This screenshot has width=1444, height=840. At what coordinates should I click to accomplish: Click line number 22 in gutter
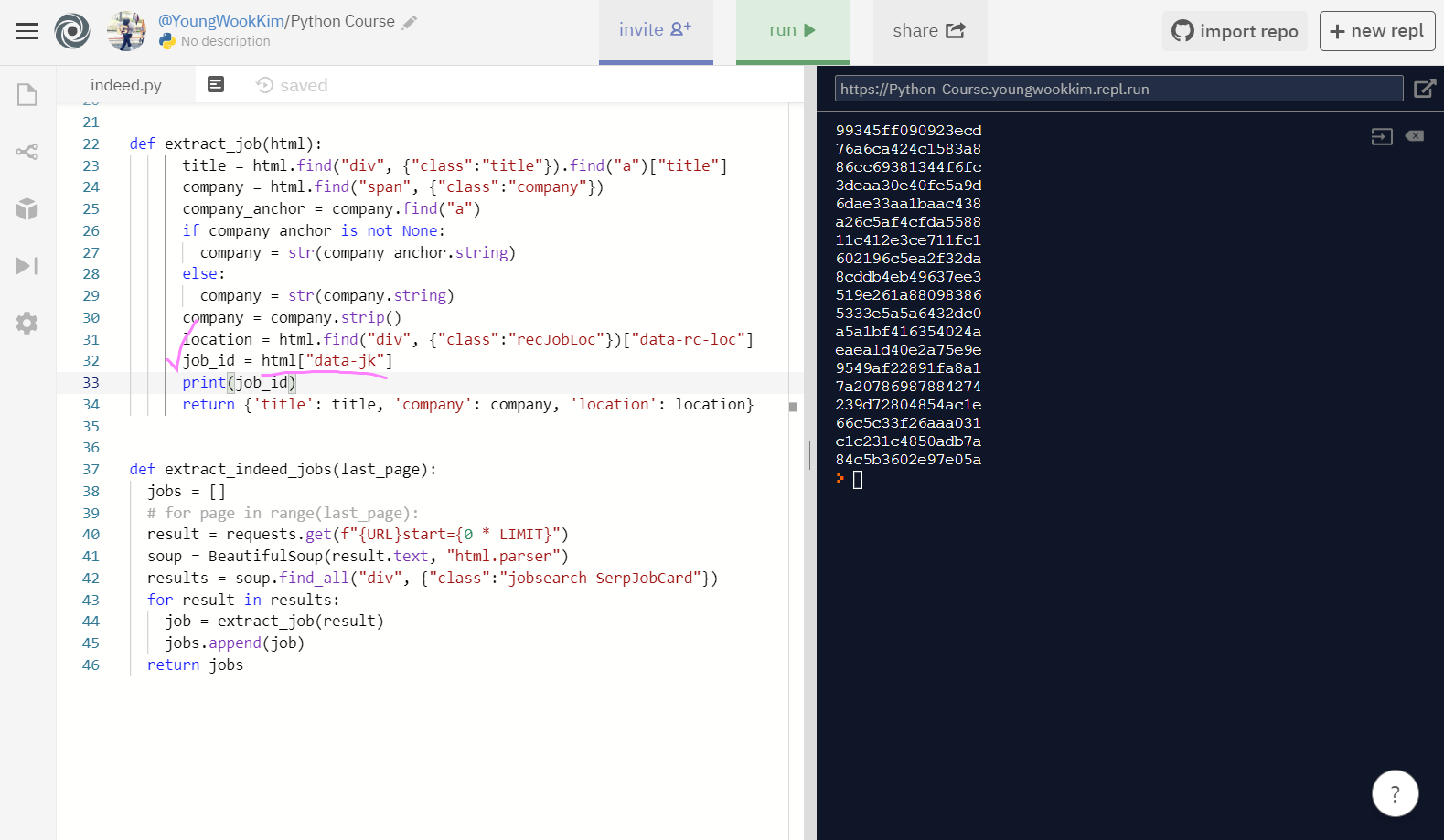(x=91, y=144)
